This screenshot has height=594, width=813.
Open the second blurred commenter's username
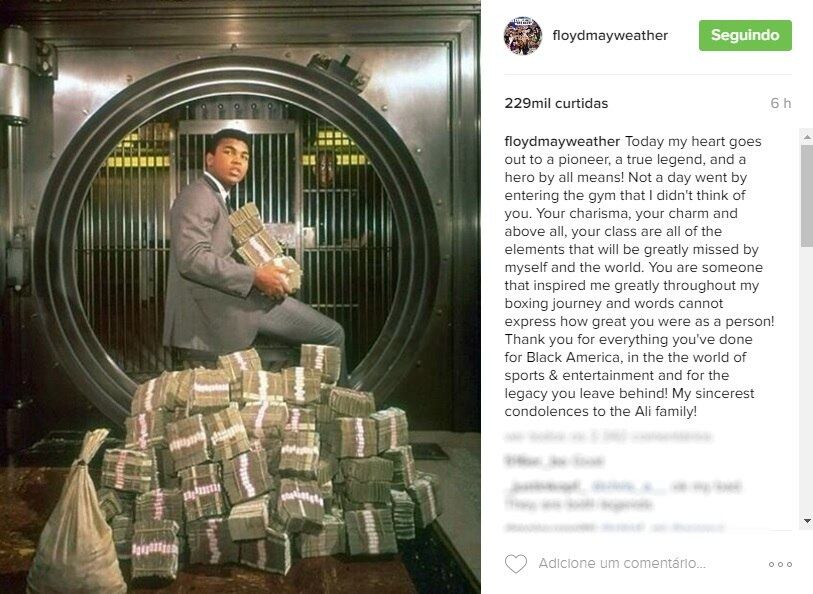click(545, 486)
